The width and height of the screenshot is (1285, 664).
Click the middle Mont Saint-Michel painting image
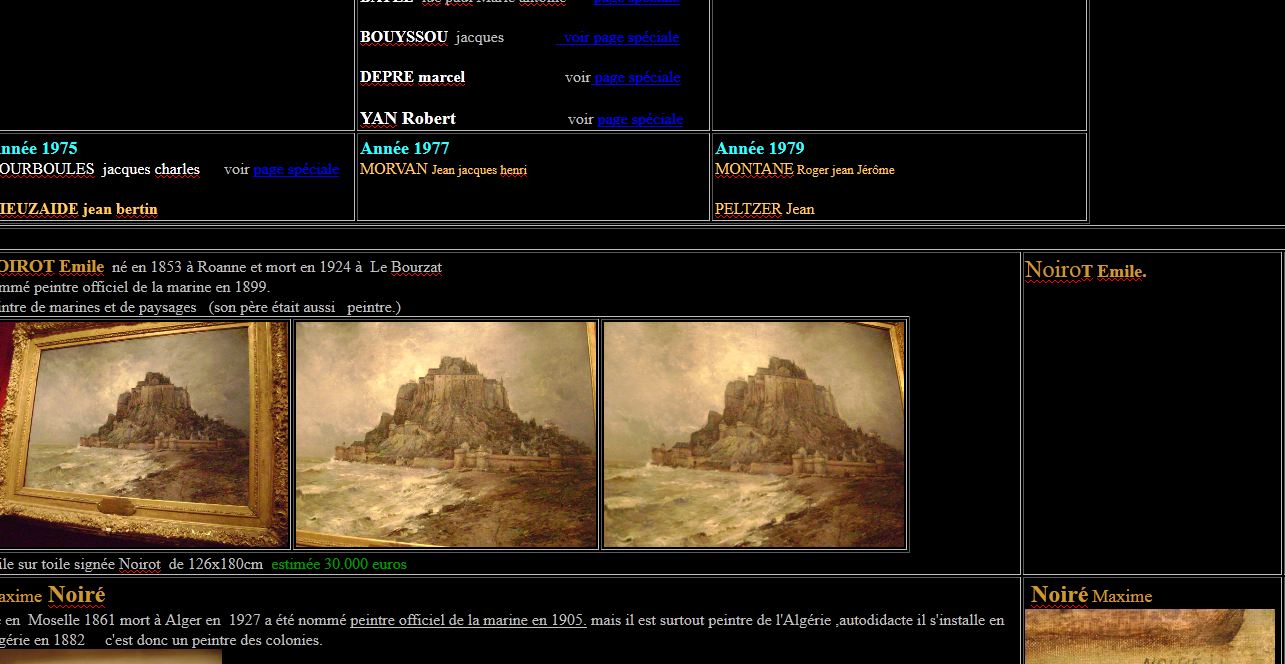(446, 434)
